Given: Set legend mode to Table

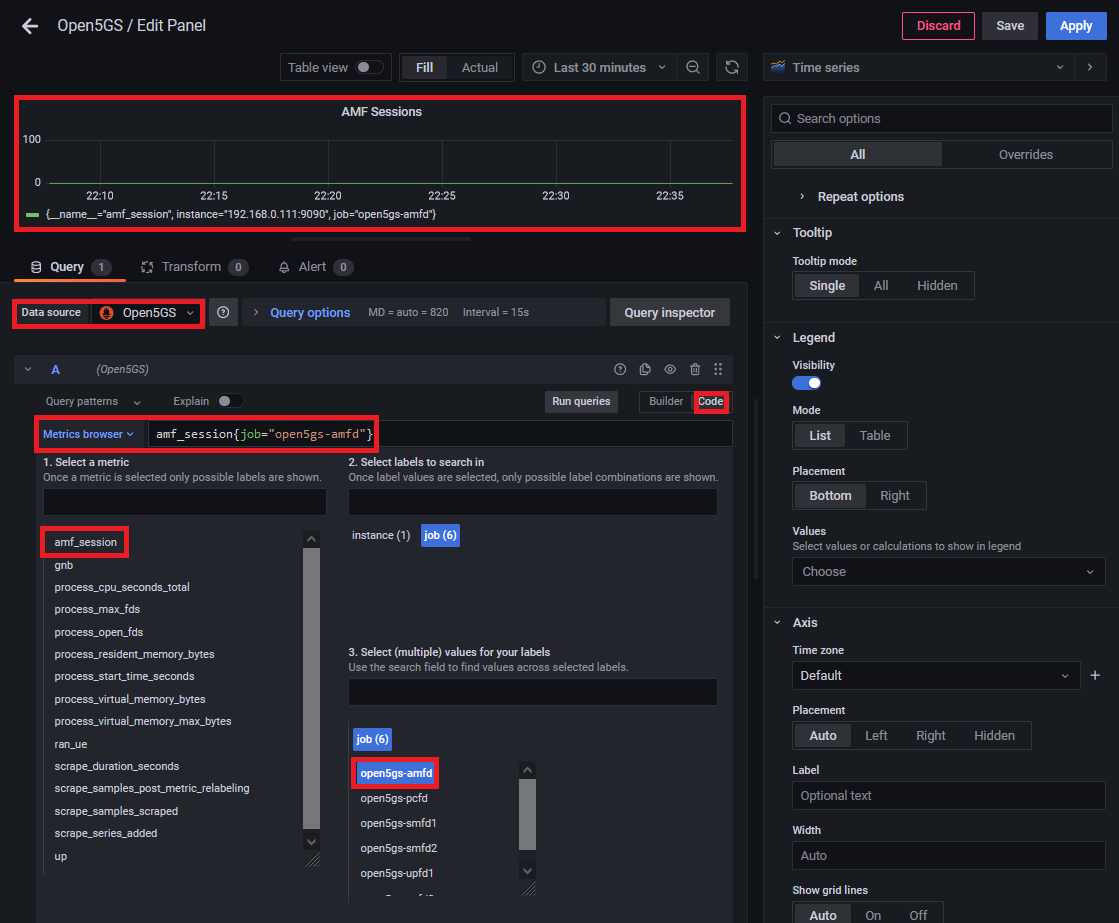Looking at the screenshot, I should (x=874, y=435).
